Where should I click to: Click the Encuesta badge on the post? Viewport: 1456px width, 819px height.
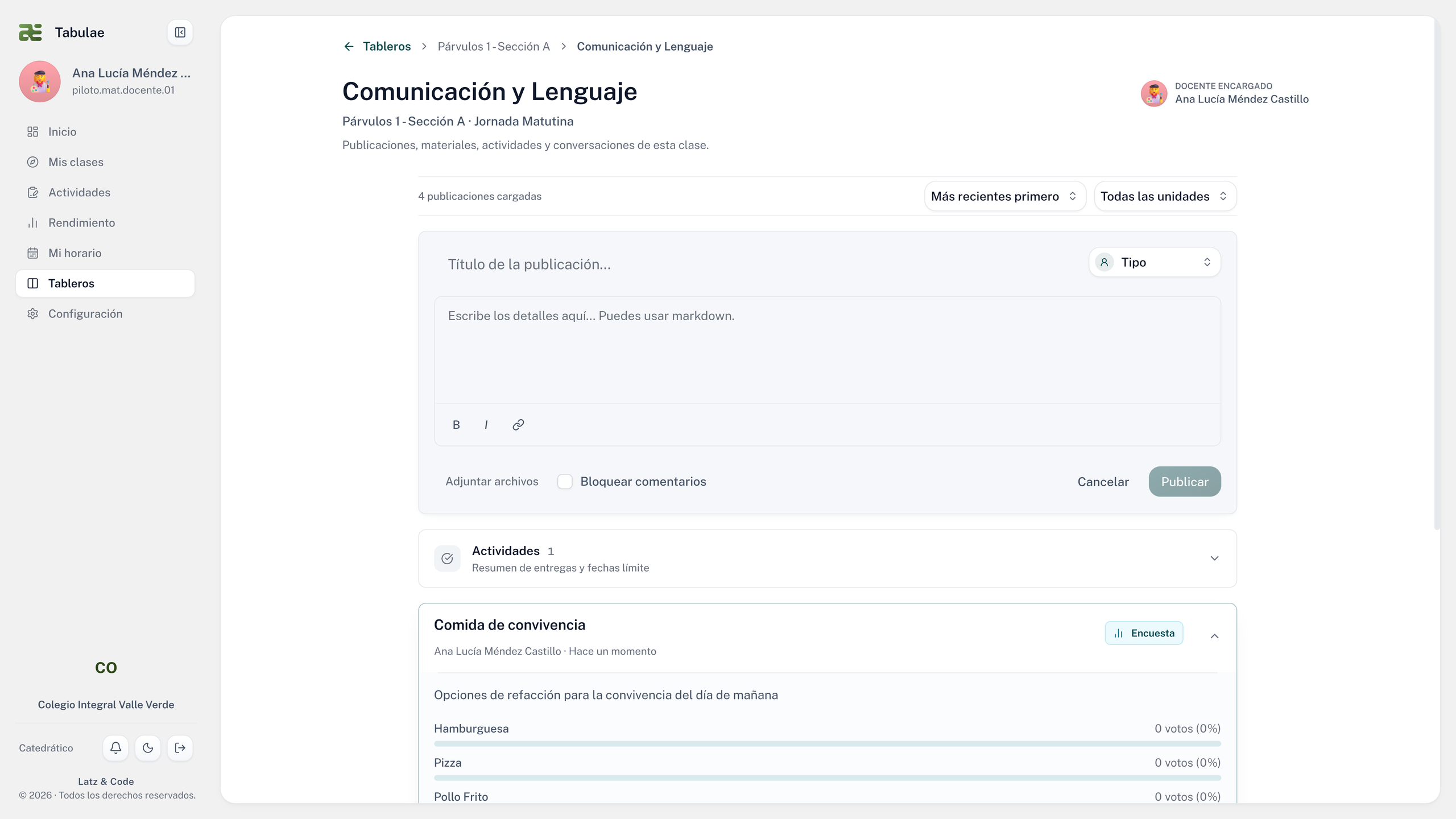1144,633
